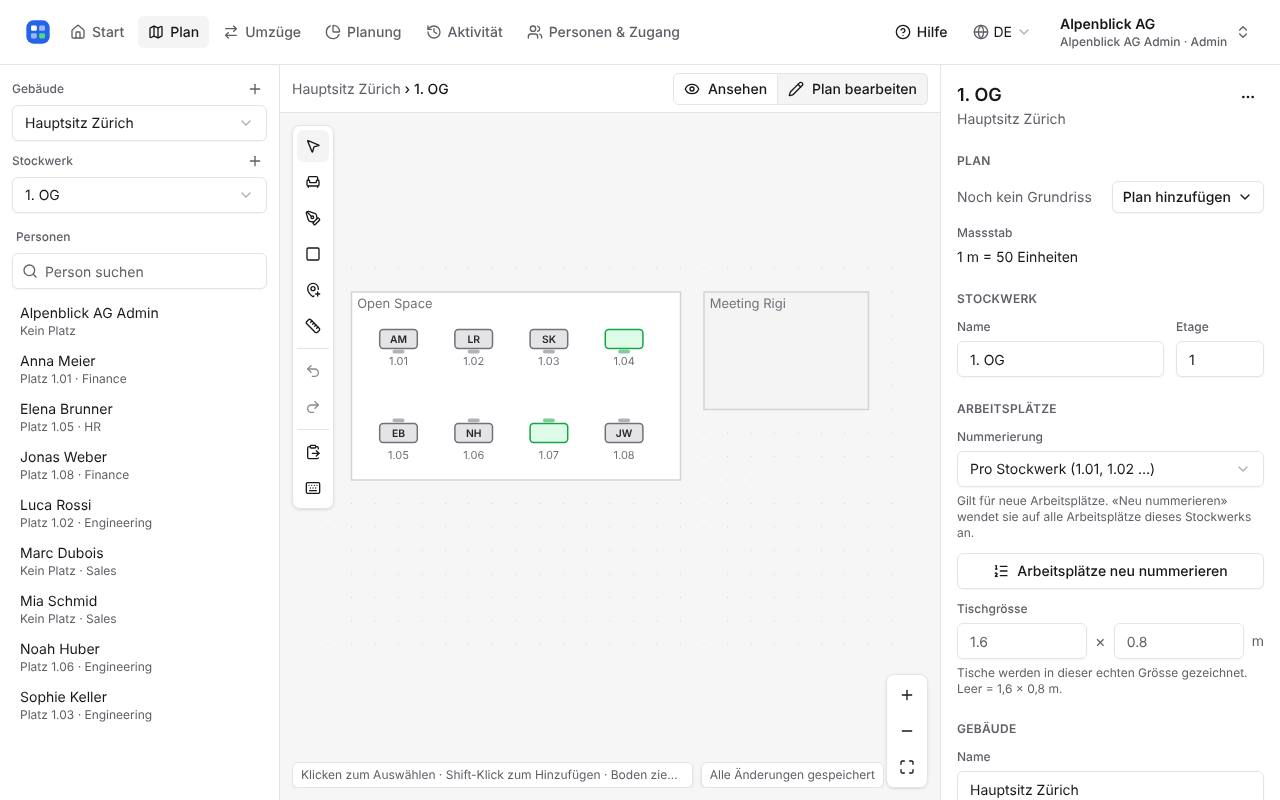Click the floor Name field 1. OG

(x=1060, y=360)
